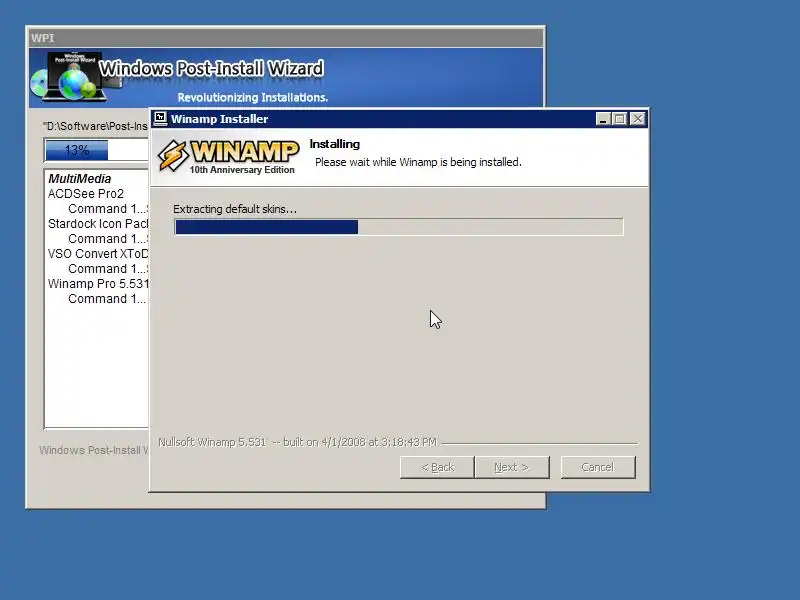Click the Revolutionizing Installations tagline
800x600 pixels.
click(253, 97)
